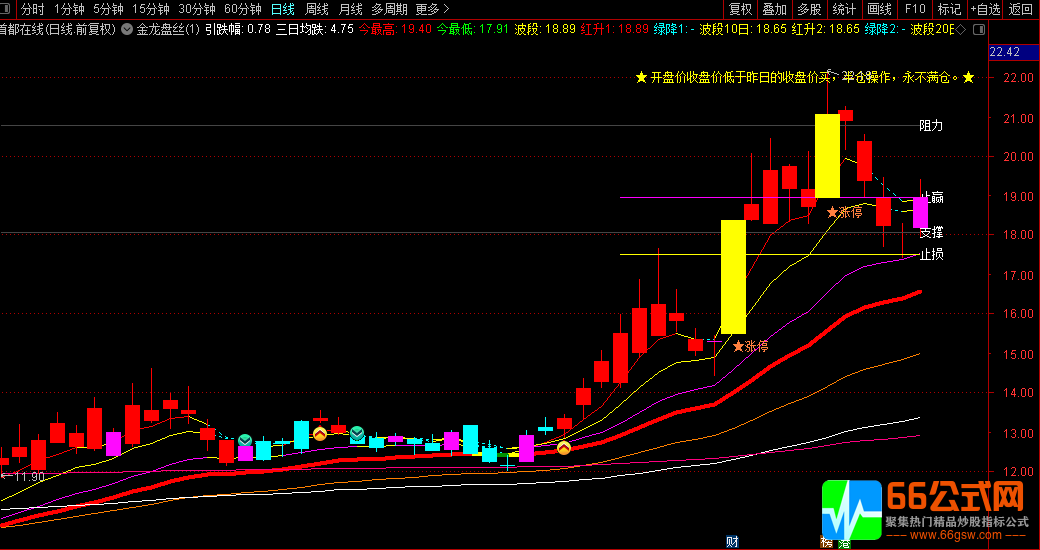Switch to 月线 monthly chart

tap(350, 9)
